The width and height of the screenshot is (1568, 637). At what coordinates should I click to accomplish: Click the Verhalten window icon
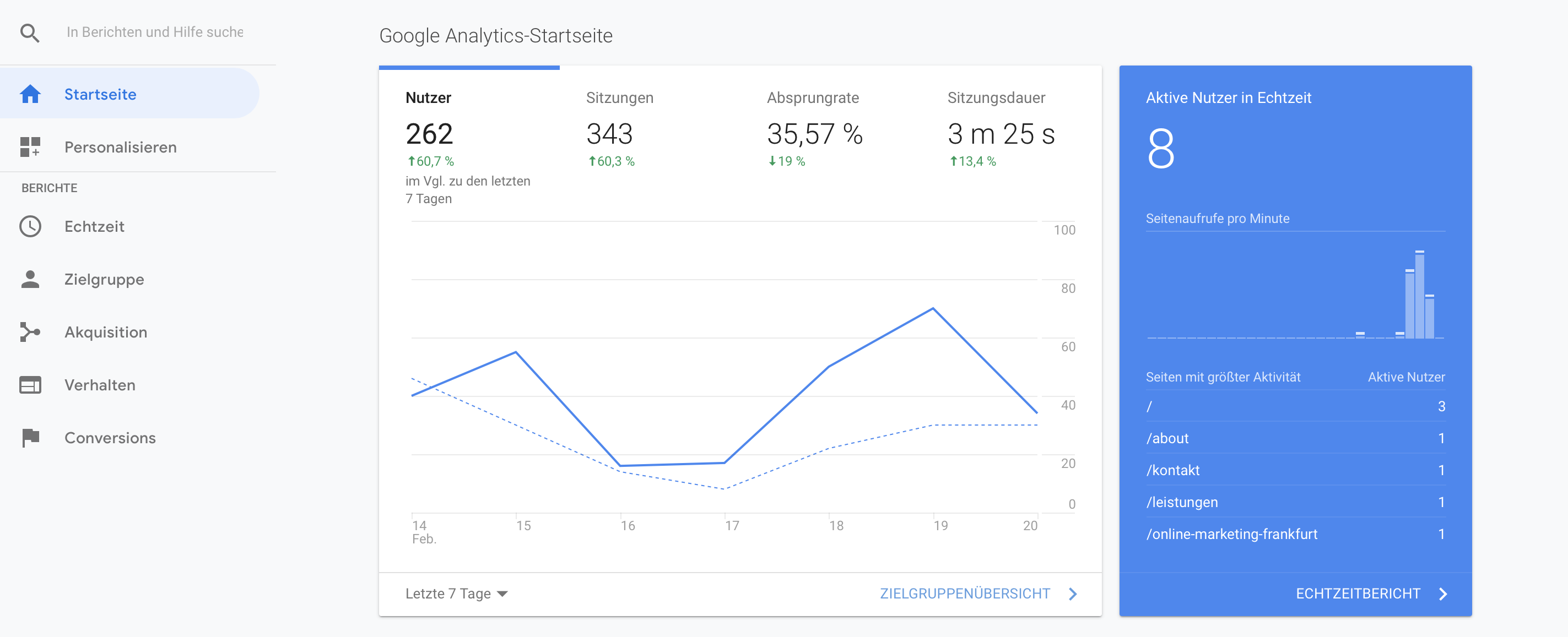(30, 385)
